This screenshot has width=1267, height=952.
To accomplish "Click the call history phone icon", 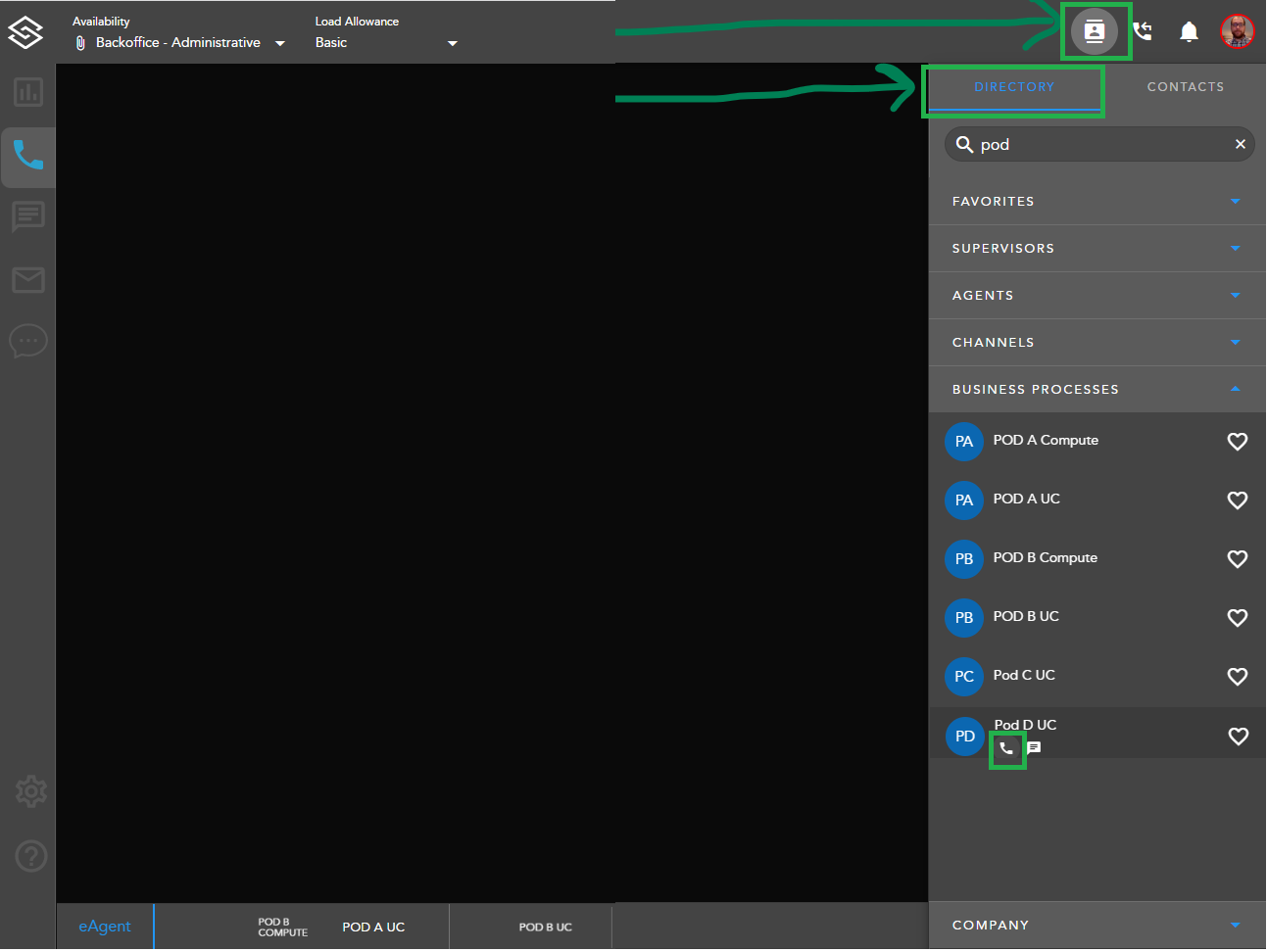I will click(x=1143, y=31).
